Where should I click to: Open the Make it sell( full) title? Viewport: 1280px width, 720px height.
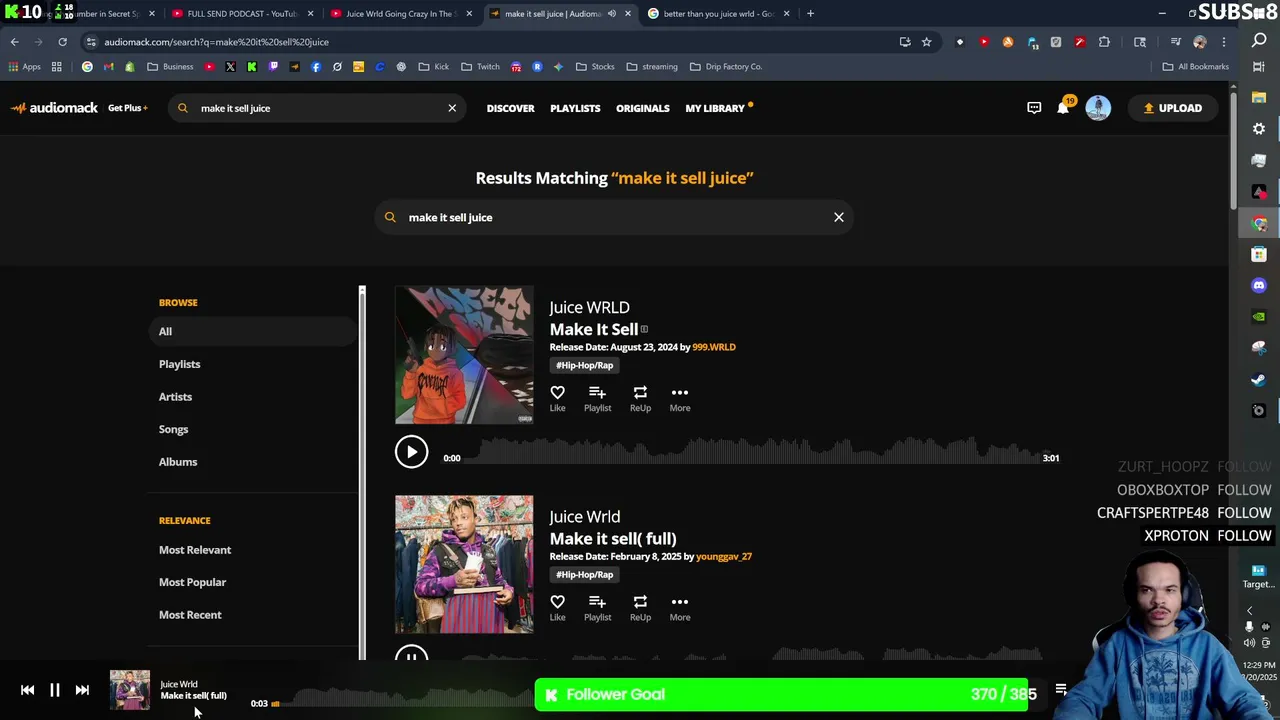[612, 538]
